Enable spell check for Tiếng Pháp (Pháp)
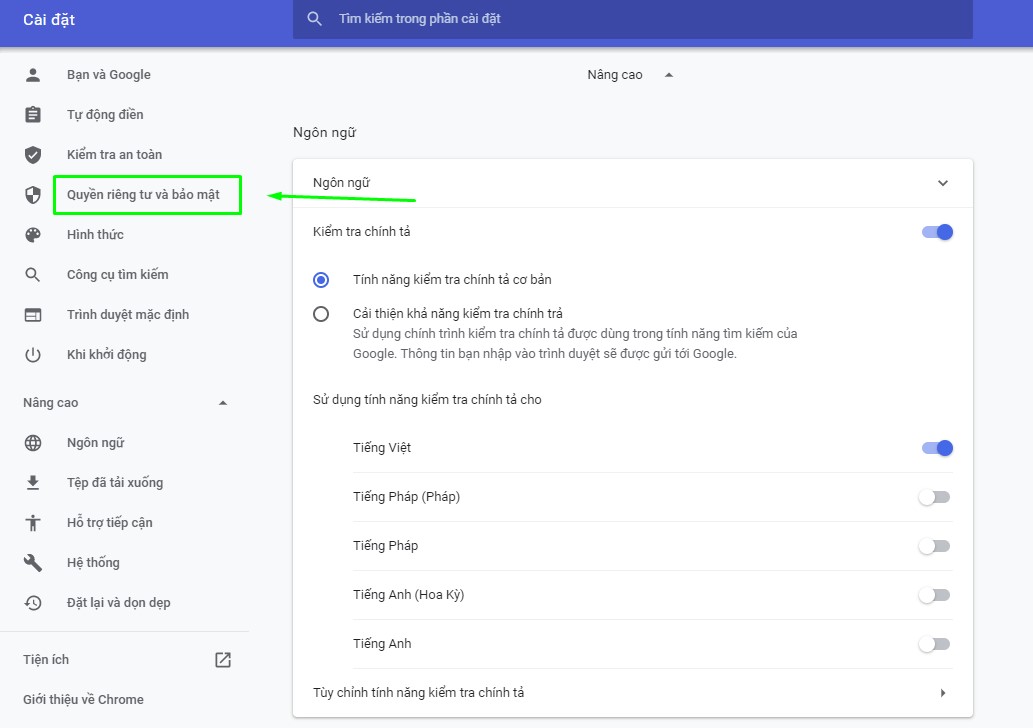The width and height of the screenshot is (1033, 728). click(x=935, y=497)
